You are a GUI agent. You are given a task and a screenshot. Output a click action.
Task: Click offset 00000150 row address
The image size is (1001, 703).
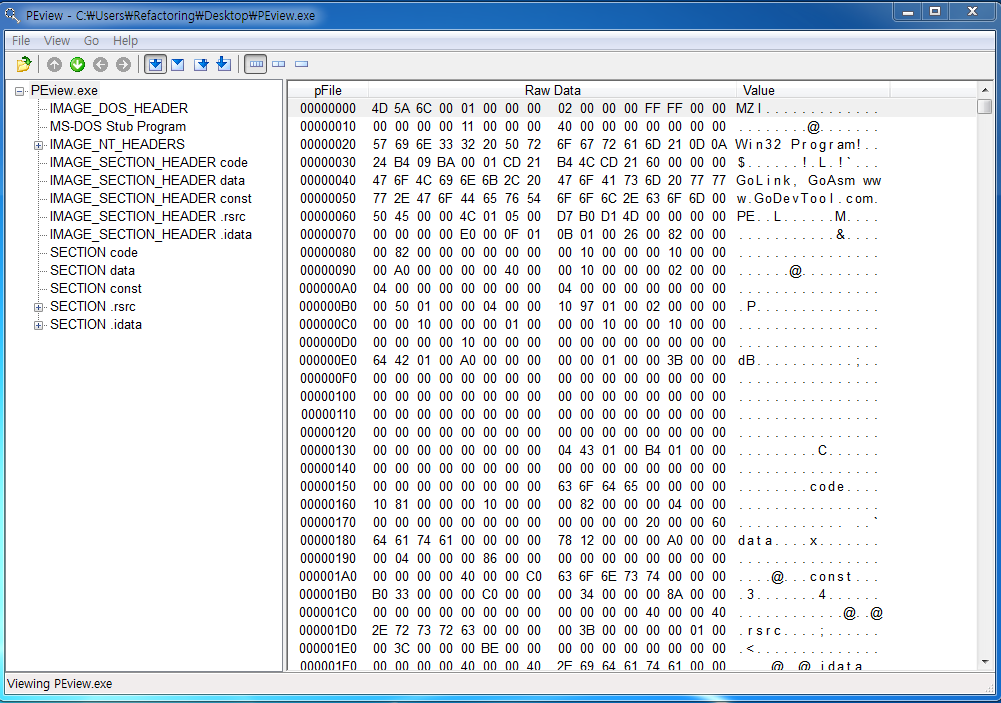pyautogui.click(x=328, y=487)
